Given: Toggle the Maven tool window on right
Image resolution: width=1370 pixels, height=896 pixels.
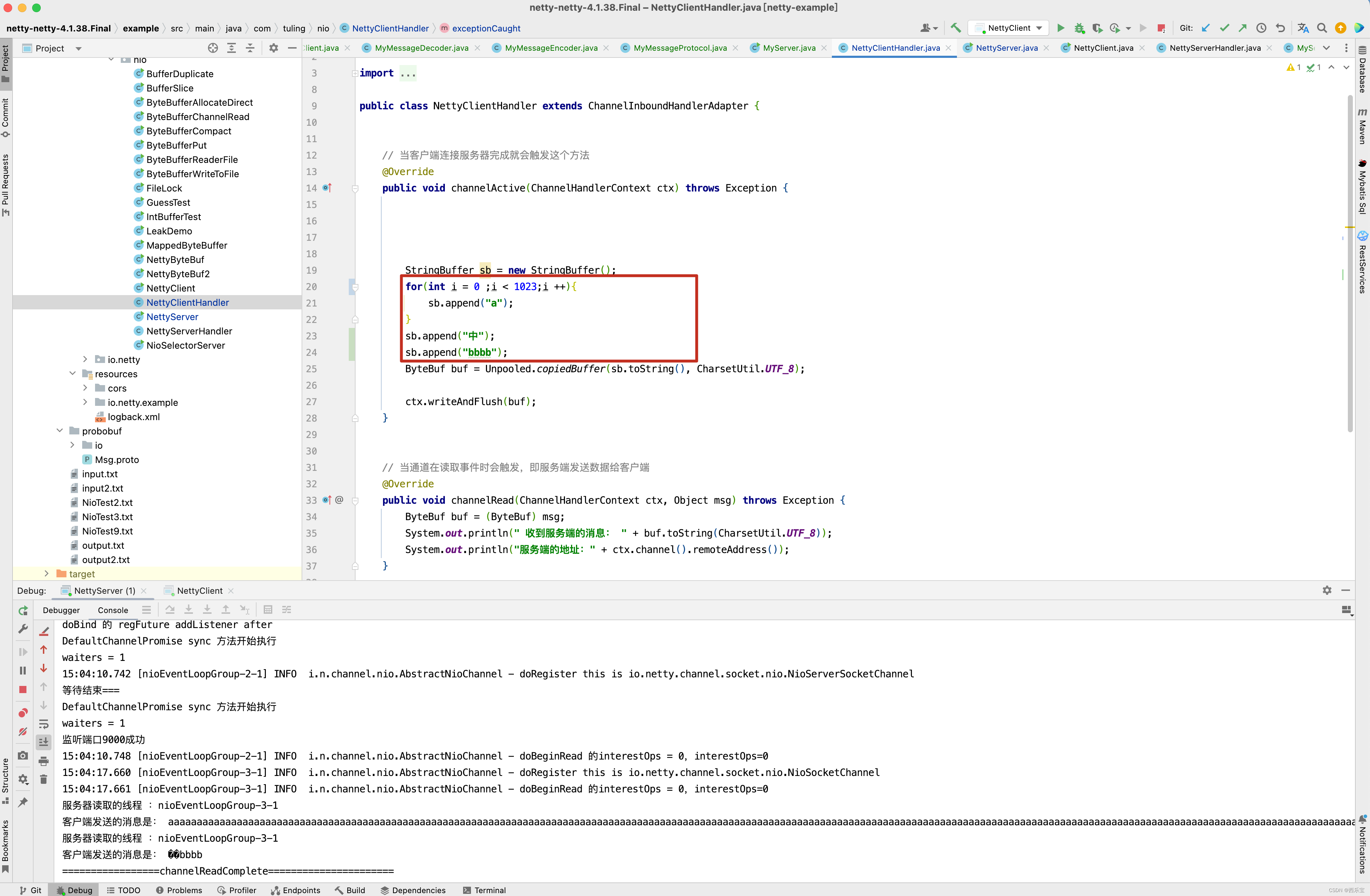Looking at the screenshot, I should (x=1362, y=125).
